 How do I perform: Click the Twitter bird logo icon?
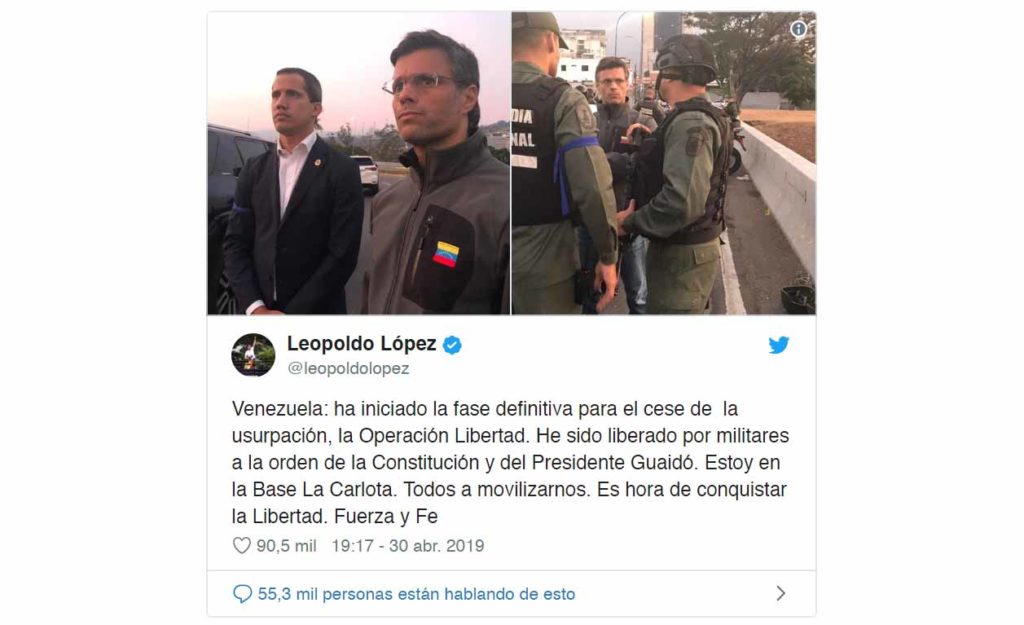(x=778, y=345)
